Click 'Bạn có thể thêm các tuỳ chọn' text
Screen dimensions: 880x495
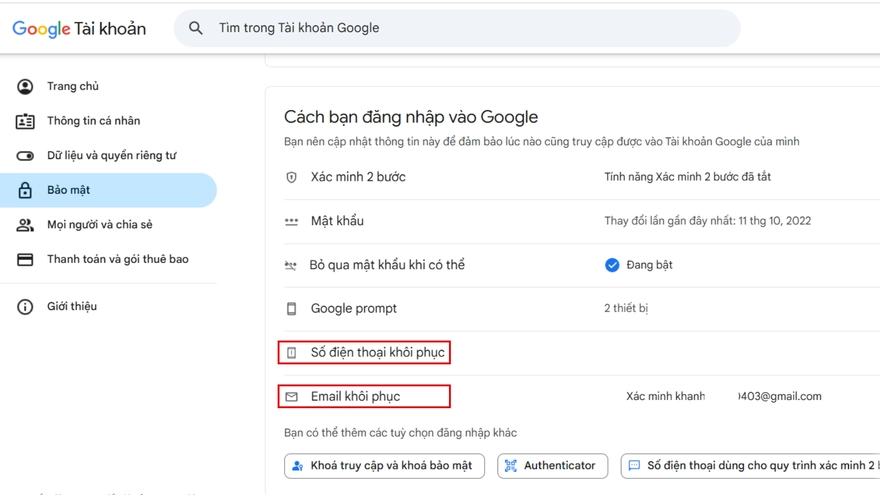[400, 433]
